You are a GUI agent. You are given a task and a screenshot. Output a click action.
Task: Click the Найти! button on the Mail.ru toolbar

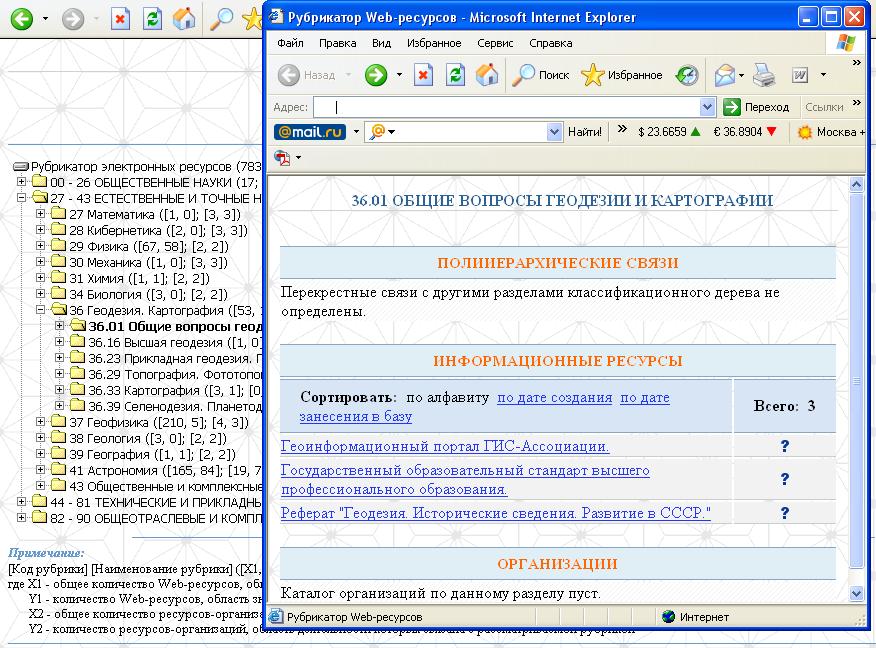click(x=585, y=132)
